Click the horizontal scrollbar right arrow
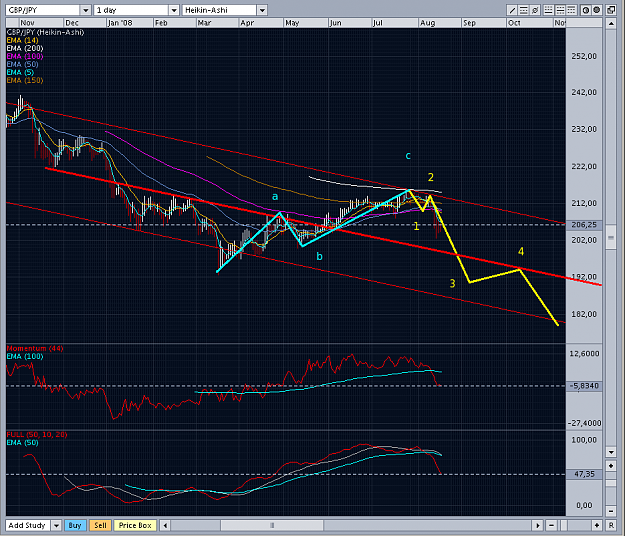 [537, 525]
